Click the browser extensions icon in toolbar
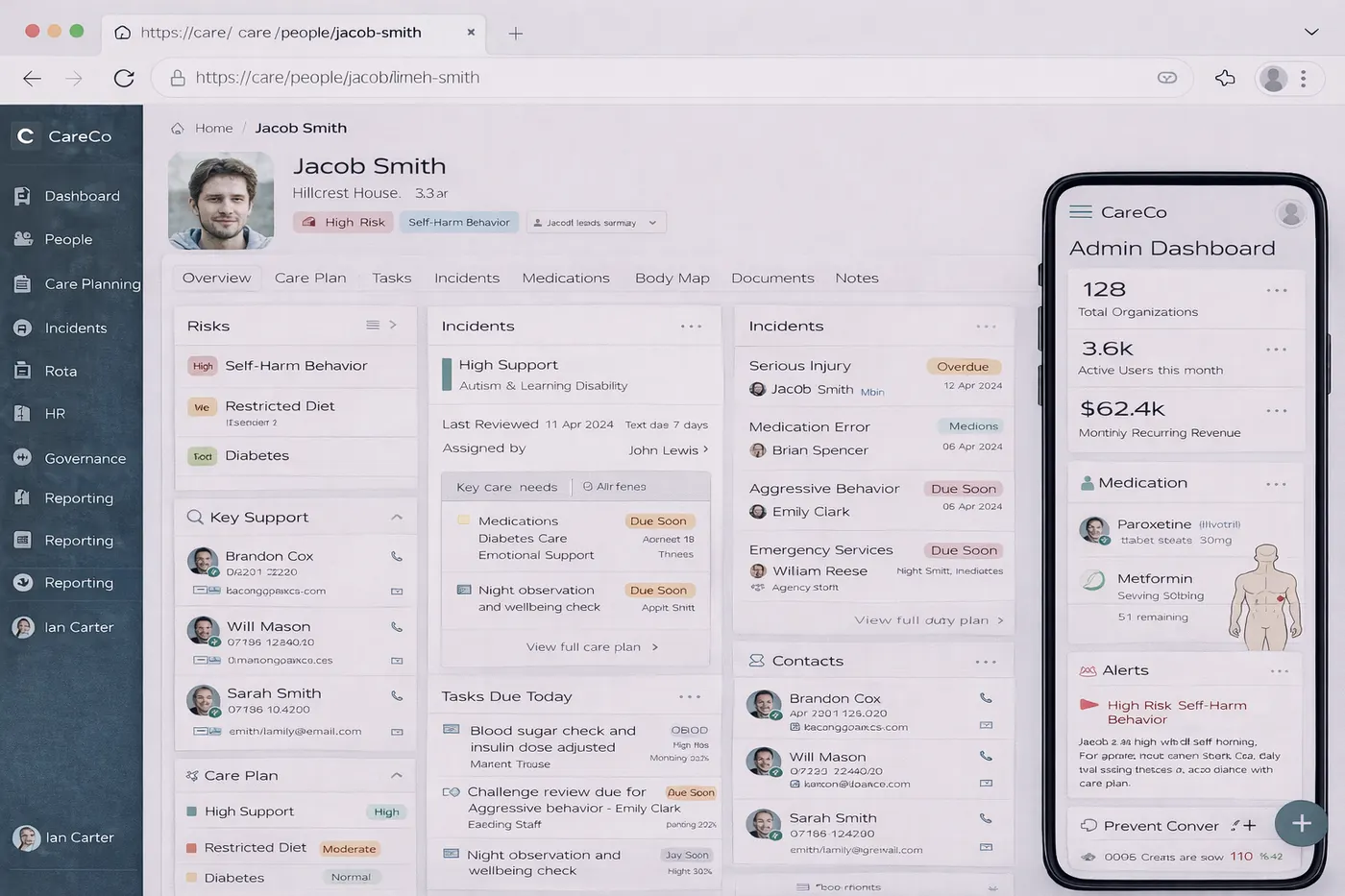 point(1225,79)
